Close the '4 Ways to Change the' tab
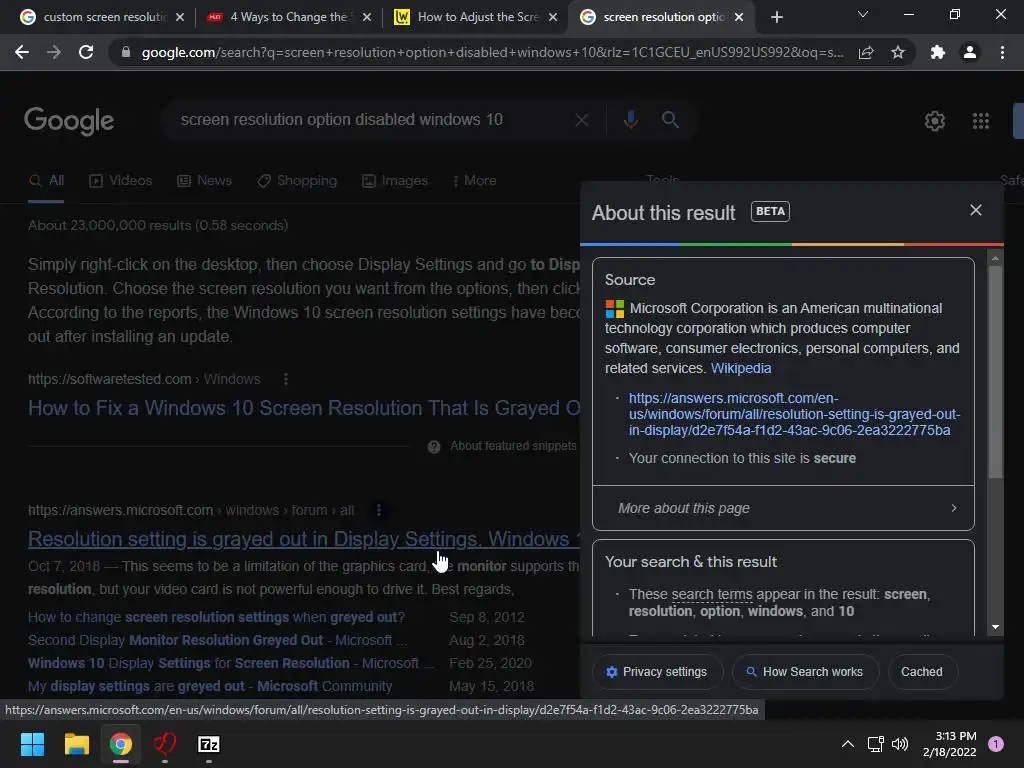 point(367,17)
